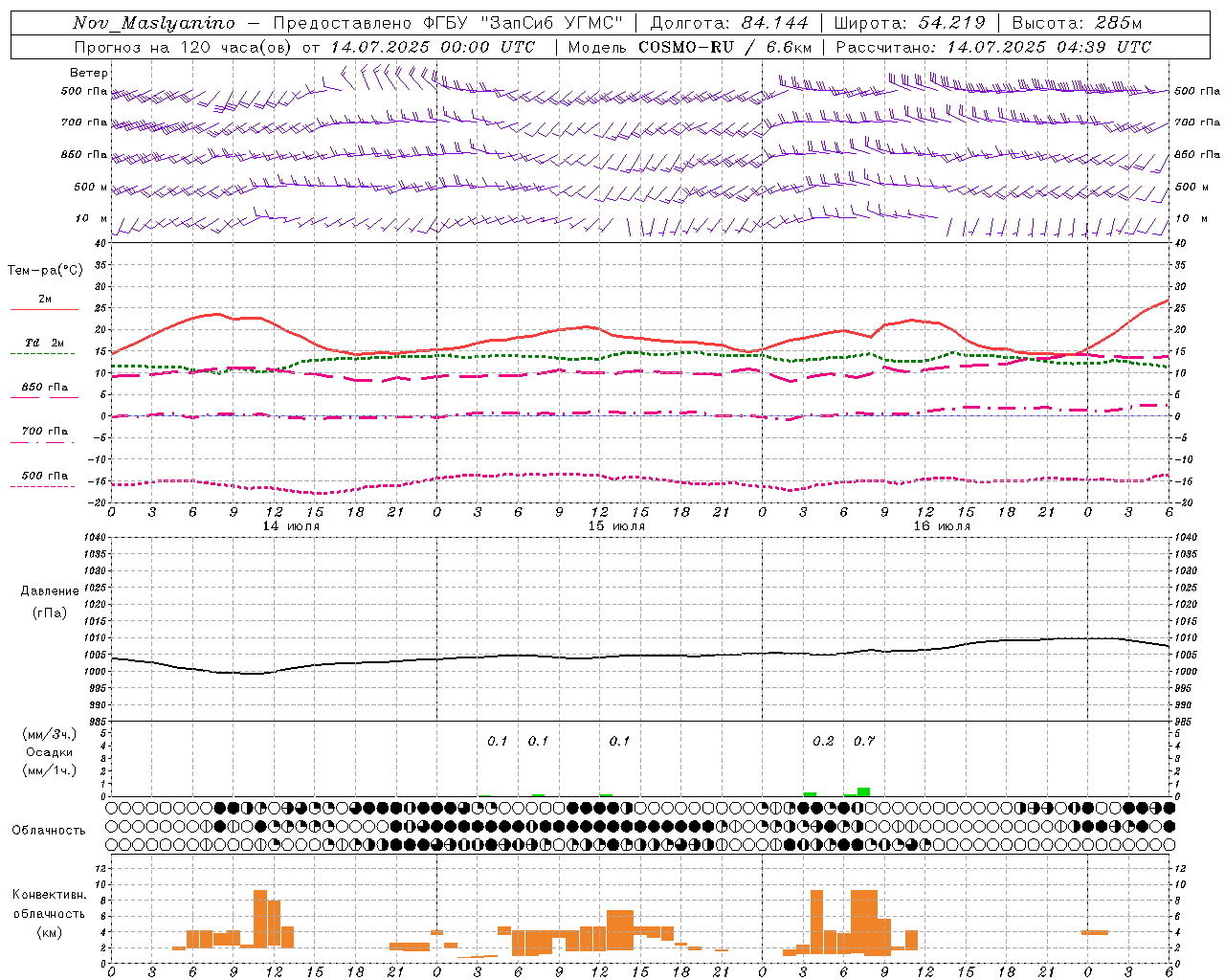
Task: Click the (мм/3ч.) precipitation unit label
Action: pyautogui.click(x=50, y=735)
